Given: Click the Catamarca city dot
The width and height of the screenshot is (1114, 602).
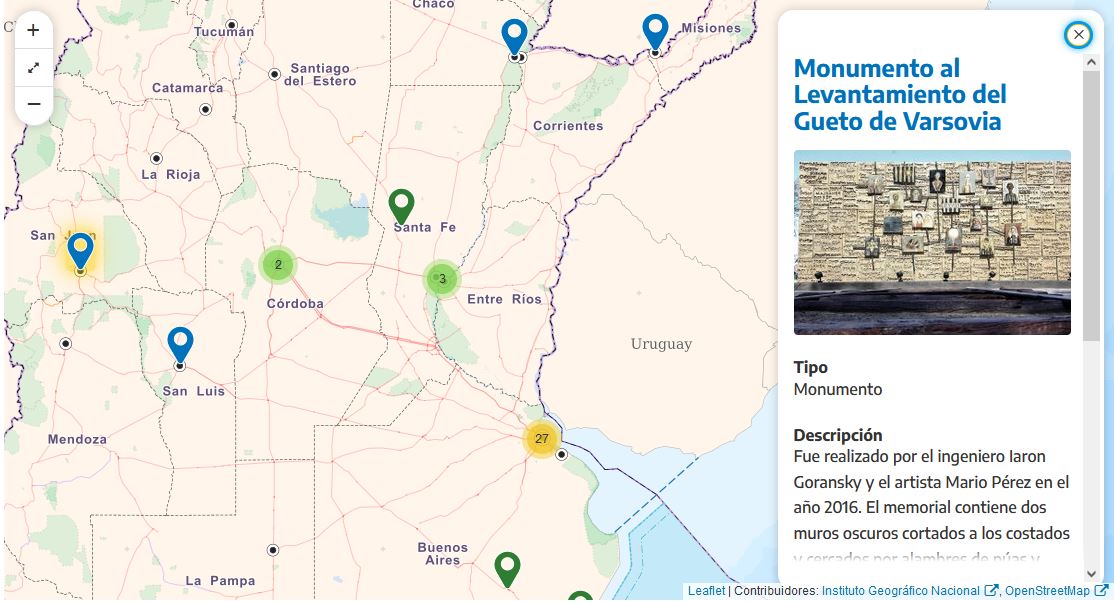Looking at the screenshot, I should point(205,109).
